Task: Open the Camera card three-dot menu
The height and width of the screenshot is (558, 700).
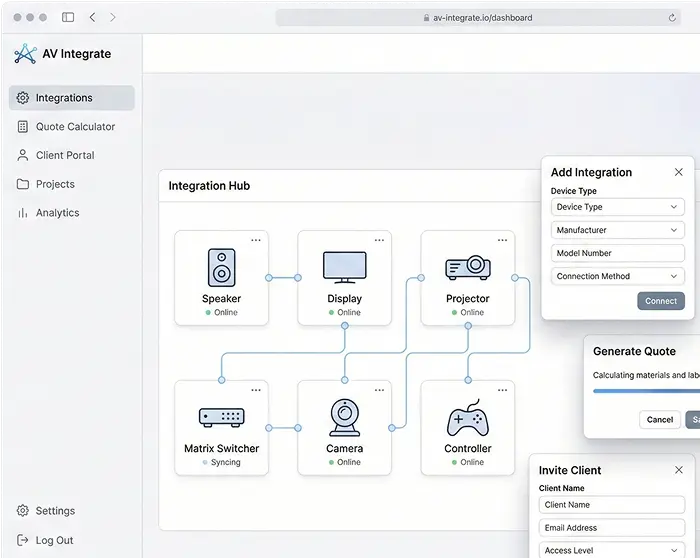Action: [379, 390]
